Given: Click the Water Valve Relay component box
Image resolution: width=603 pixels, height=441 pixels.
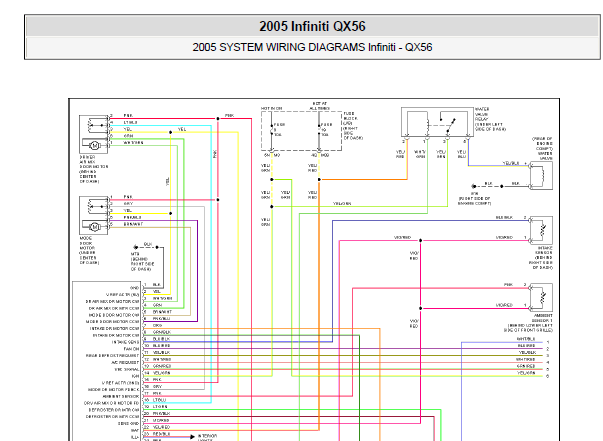Looking at the screenshot, I should tap(437, 122).
